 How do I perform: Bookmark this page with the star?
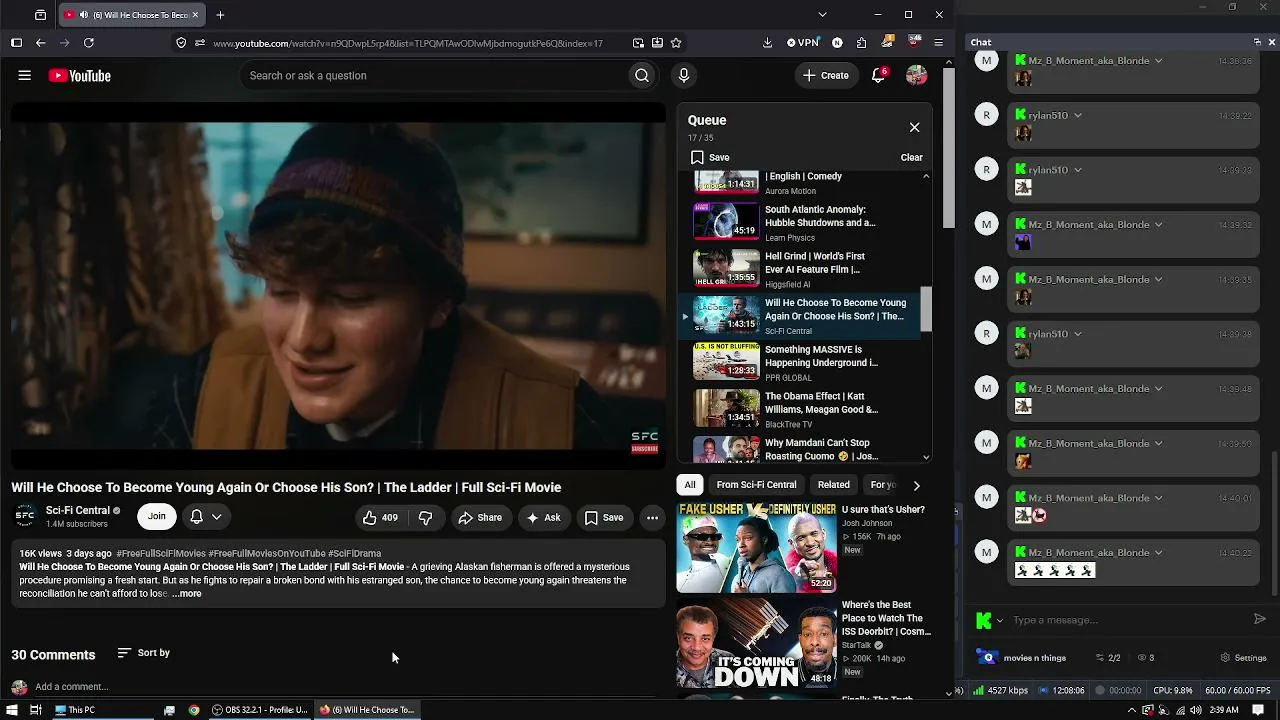pos(676,43)
